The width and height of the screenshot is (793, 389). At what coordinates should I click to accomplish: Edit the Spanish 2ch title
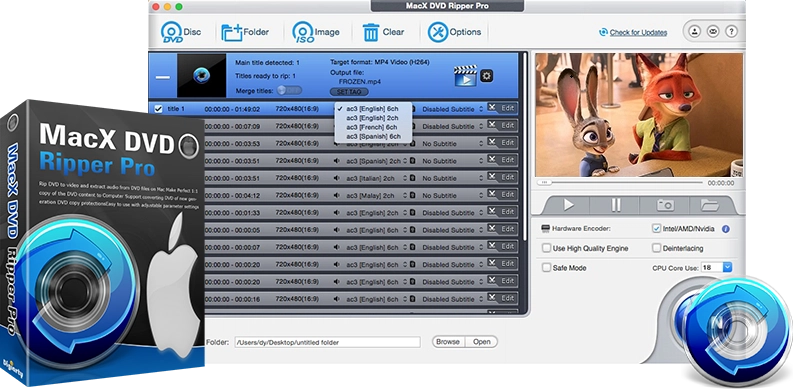501,160
